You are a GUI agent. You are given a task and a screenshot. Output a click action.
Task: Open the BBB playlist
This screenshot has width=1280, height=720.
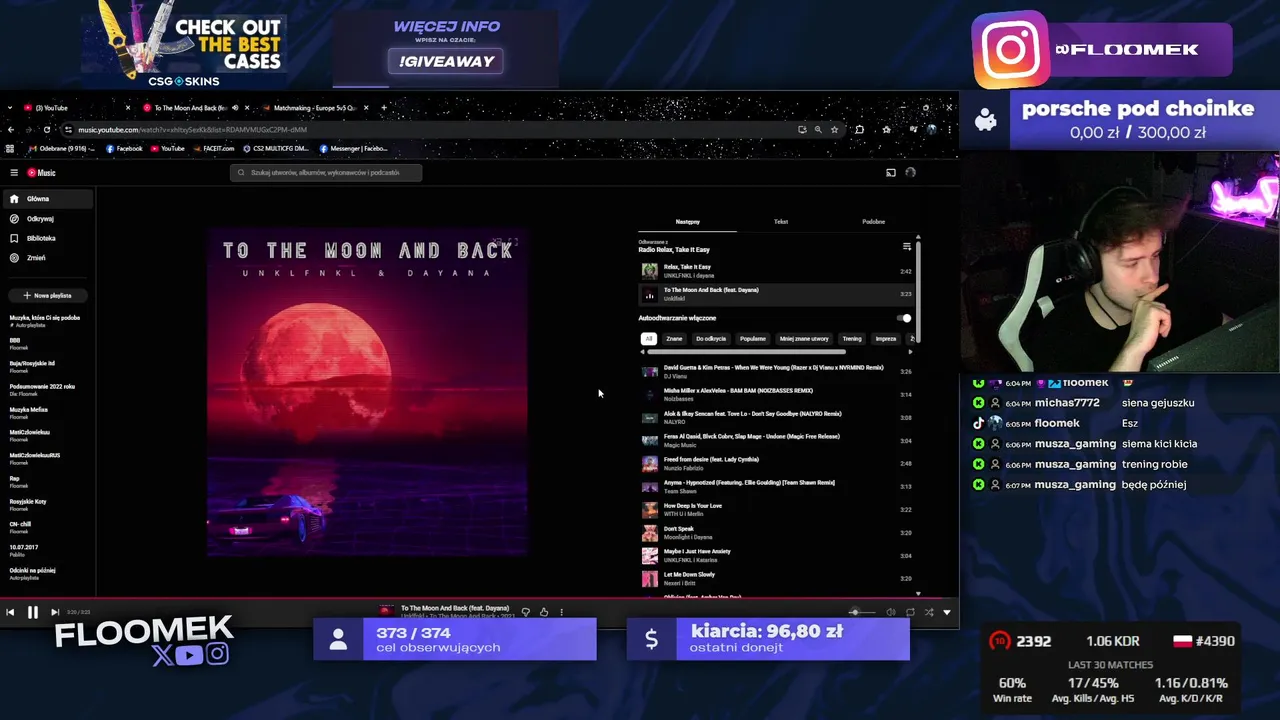[x=48, y=344]
